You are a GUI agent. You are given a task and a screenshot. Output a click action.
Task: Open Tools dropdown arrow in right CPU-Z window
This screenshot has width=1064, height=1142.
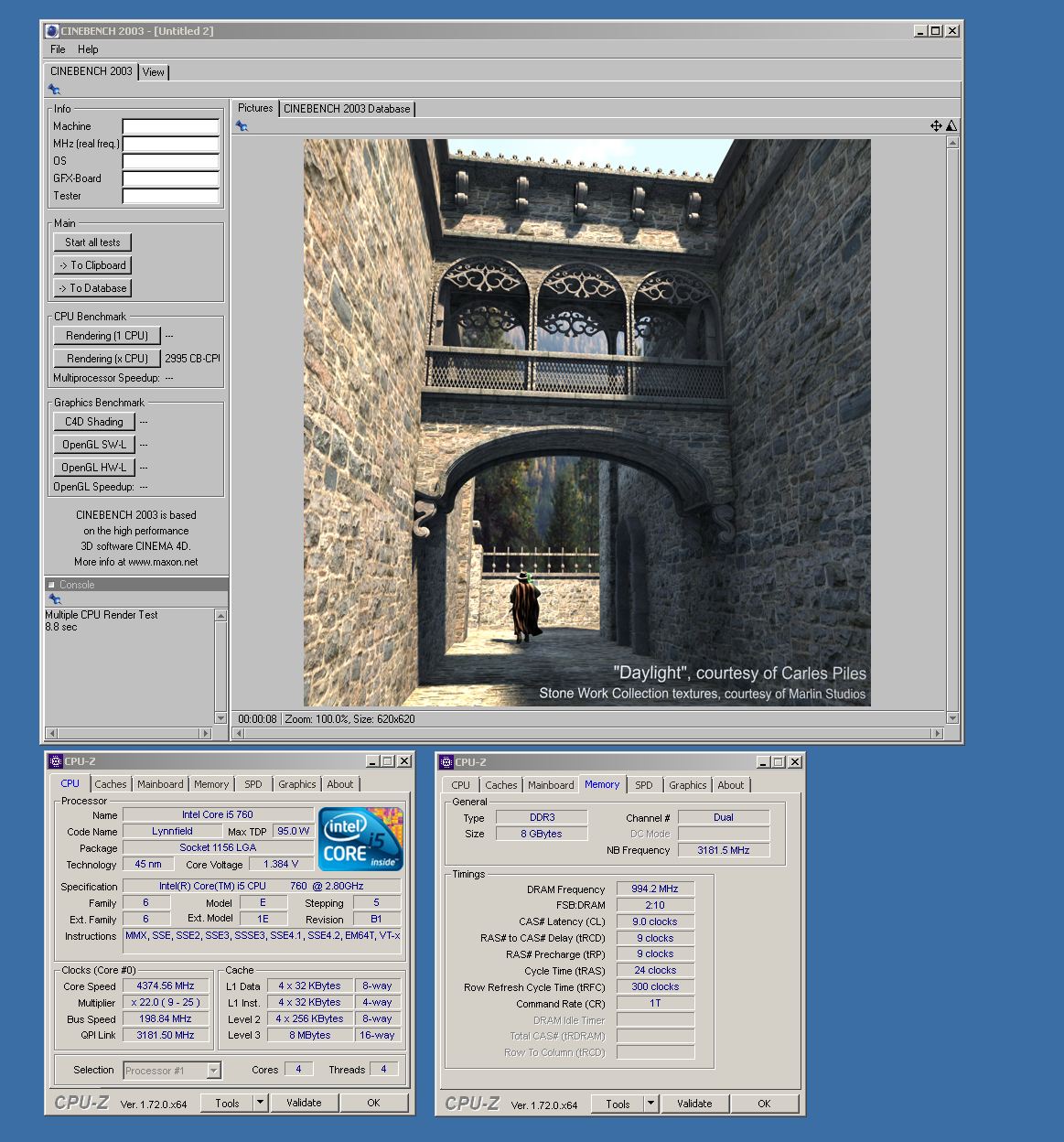pyautogui.click(x=651, y=1104)
